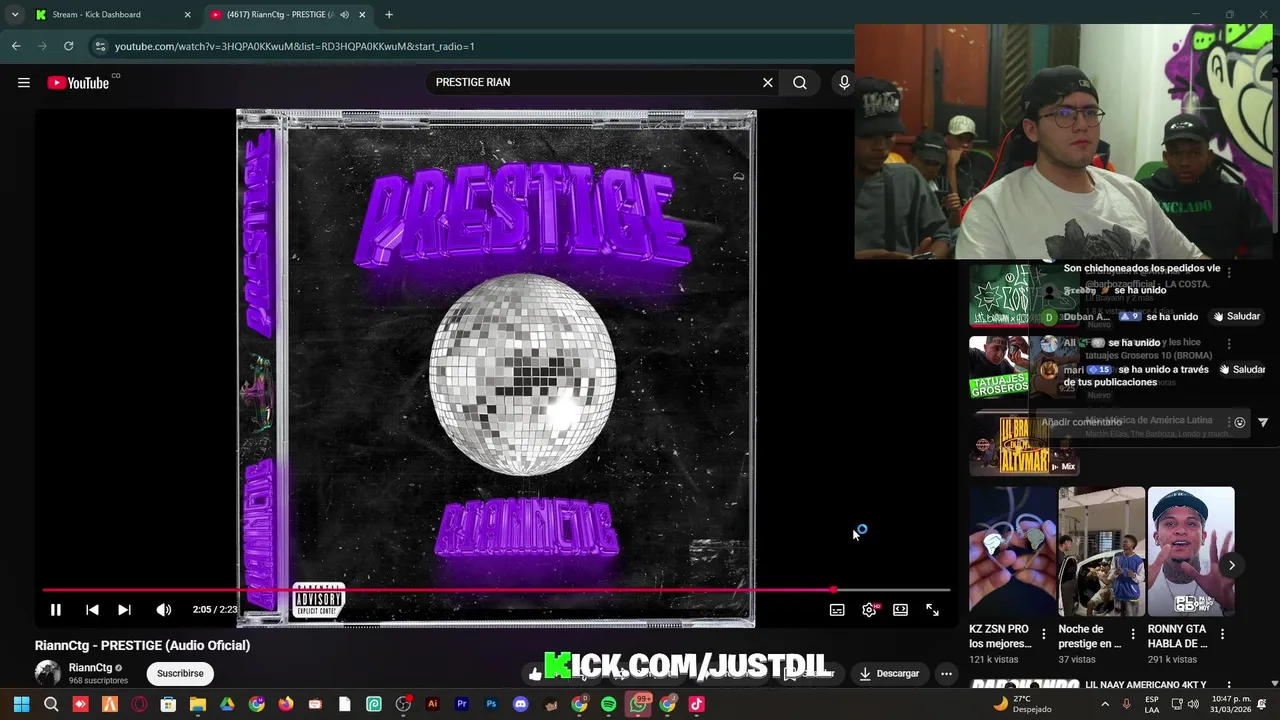Open the weather widget 27°C Despejado
The height and width of the screenshot is (720, 1280).
click(x=1022, y=704)
